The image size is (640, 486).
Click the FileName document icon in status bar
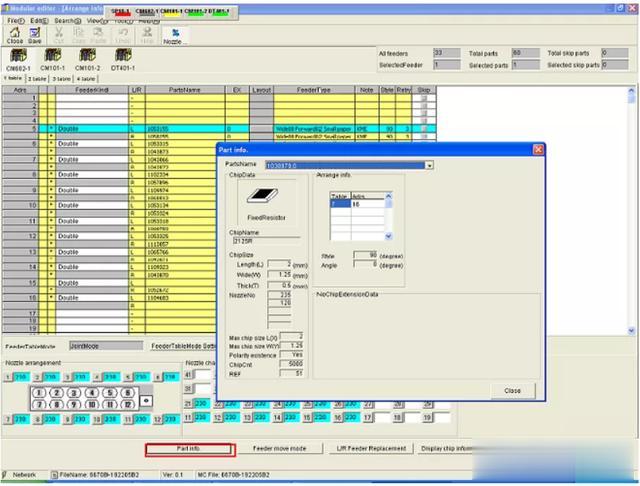pos(54,475)
